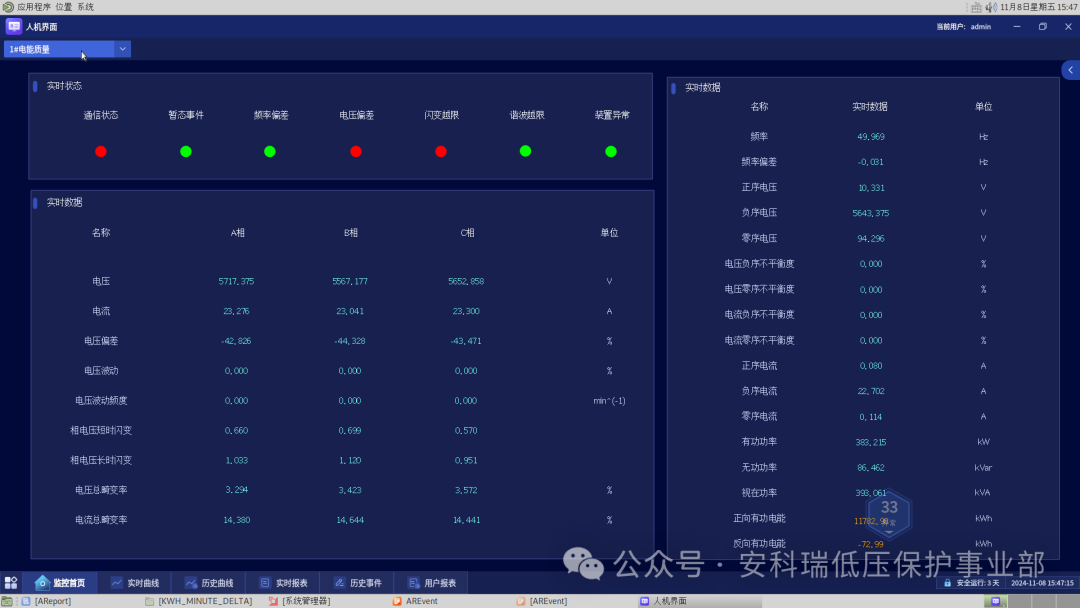Open the 位置 system menu

tap(64, 7)
